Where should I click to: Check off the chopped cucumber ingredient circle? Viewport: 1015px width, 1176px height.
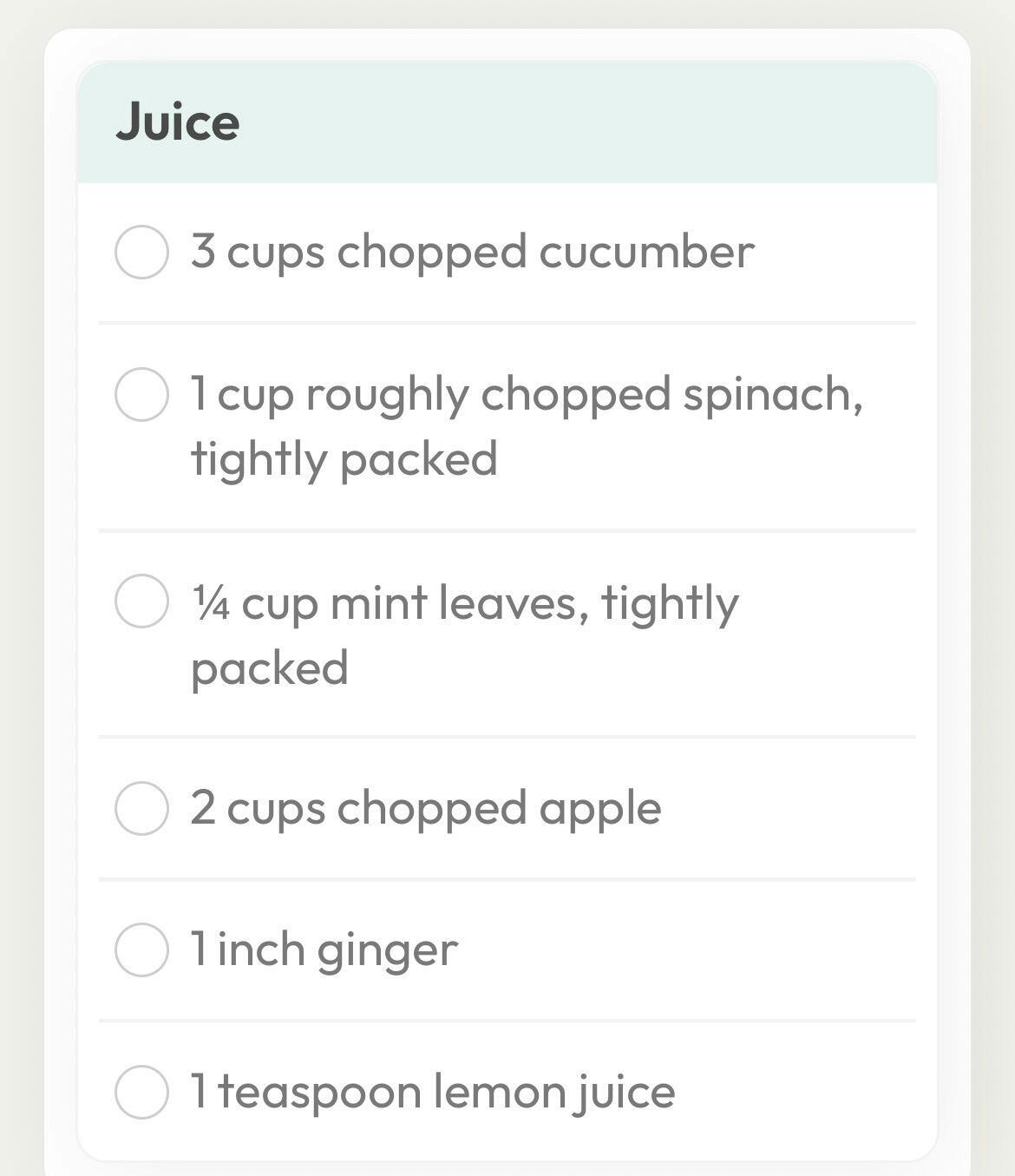141,253
